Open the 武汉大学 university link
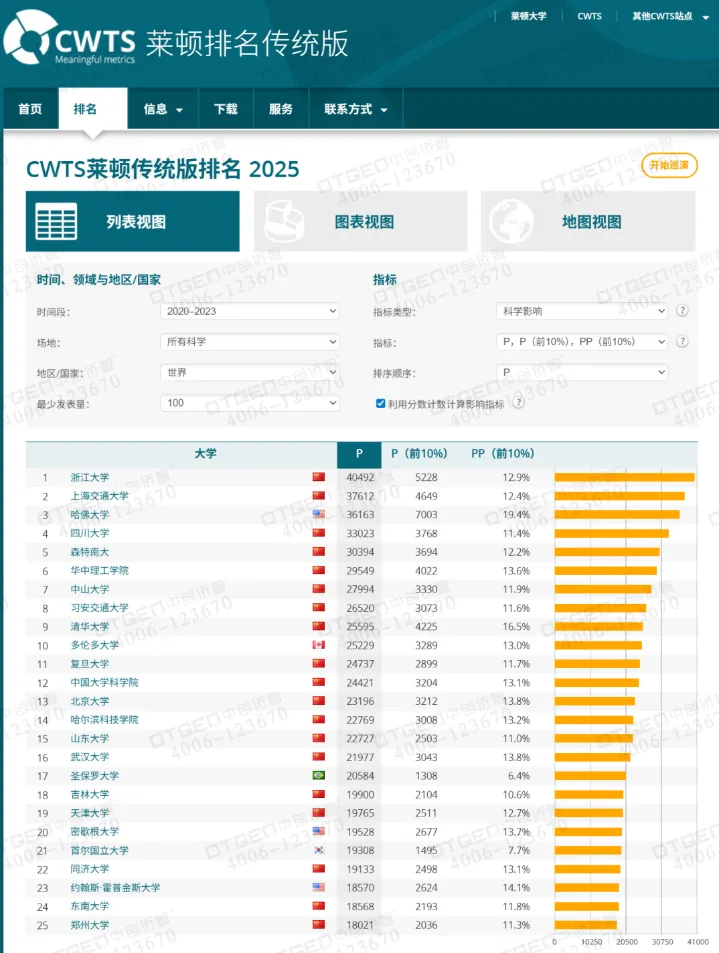This screenshot has width=719, height=953. pyautogui.click(x=90, y=757)
